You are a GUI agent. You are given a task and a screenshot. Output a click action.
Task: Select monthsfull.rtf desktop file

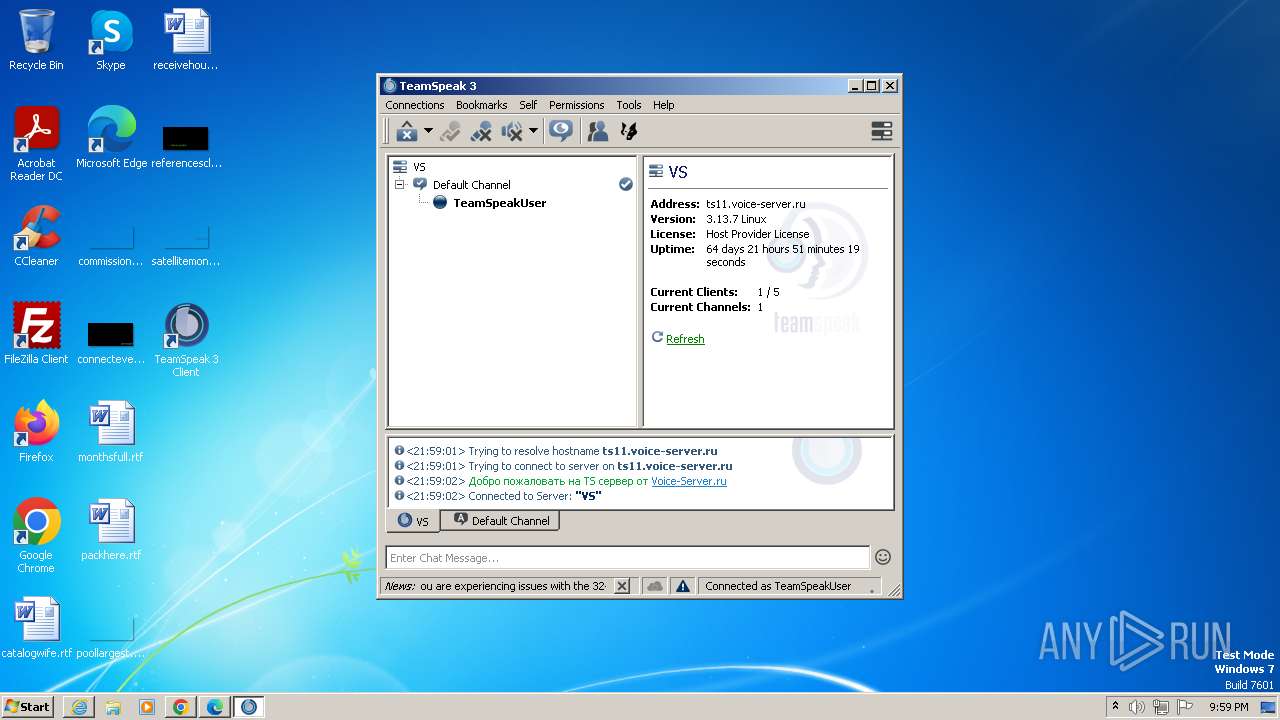pyautogui.click(x=111, y=431)
